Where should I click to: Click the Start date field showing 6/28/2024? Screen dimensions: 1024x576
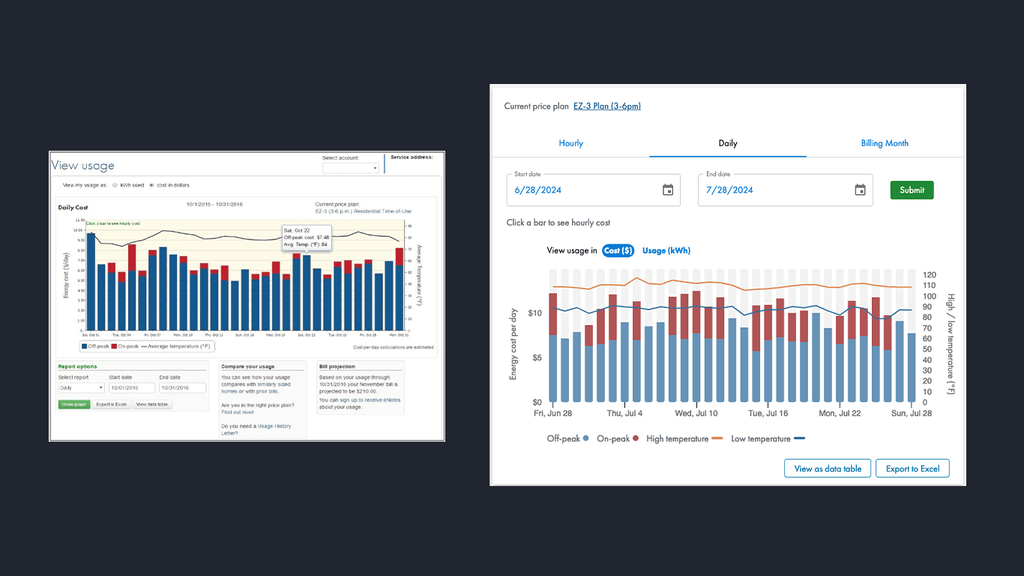point(593,190)
